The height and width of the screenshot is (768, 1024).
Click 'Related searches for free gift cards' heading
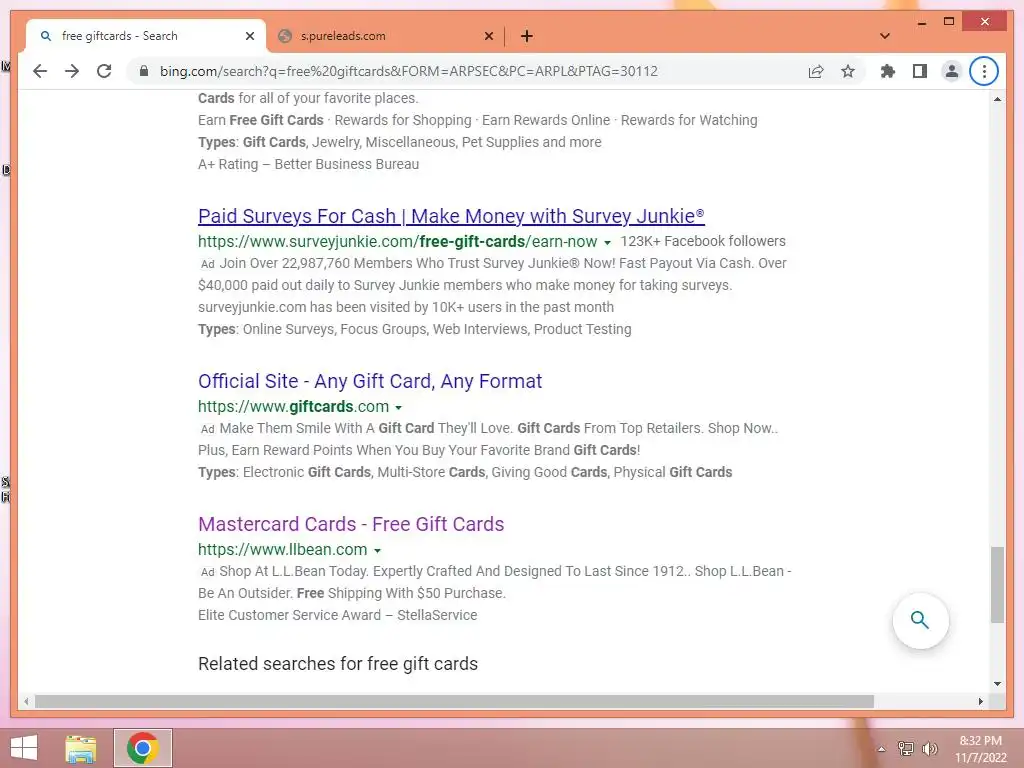click(x=338, y=664)
